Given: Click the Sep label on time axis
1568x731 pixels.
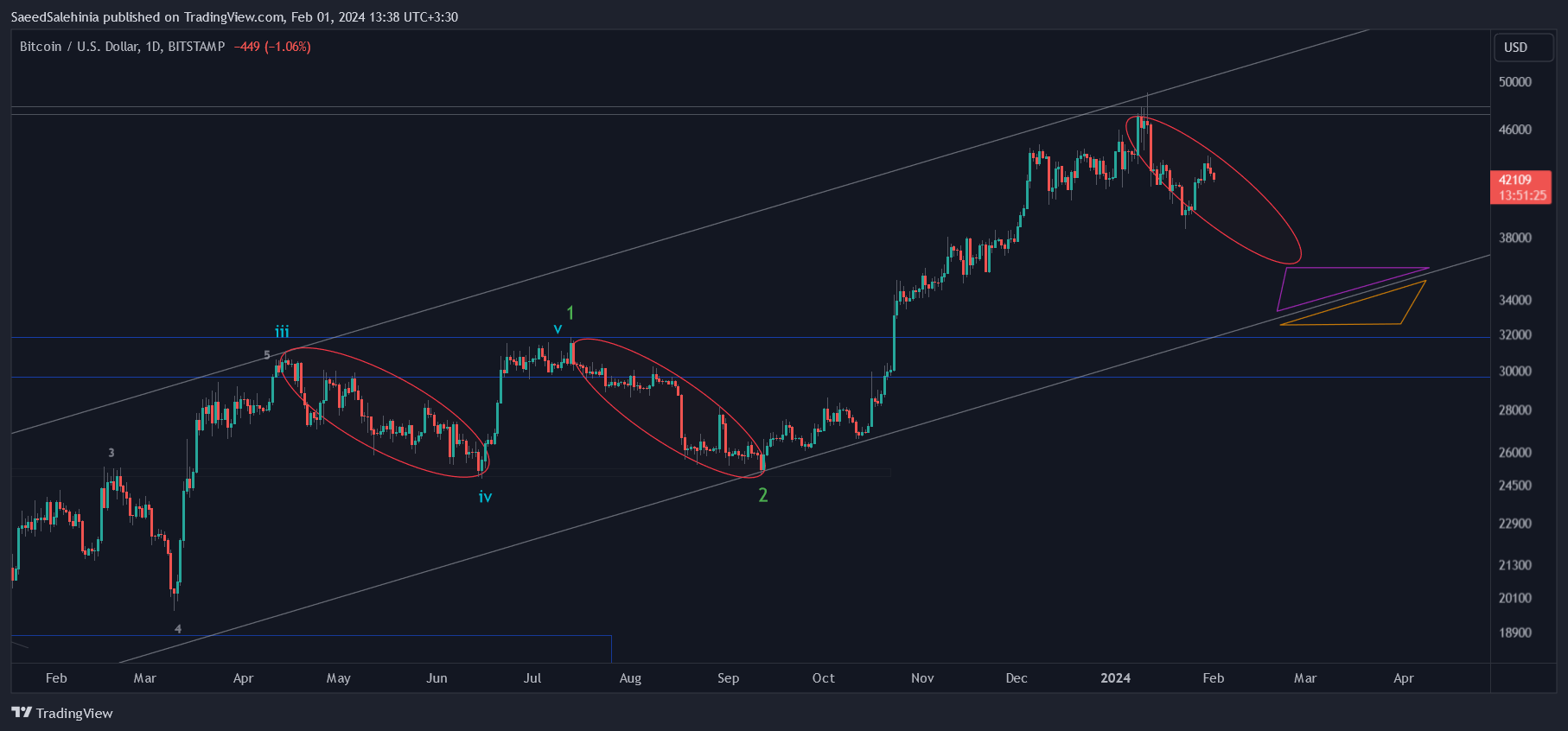Looking at the screenshot, I should point(728,678).
